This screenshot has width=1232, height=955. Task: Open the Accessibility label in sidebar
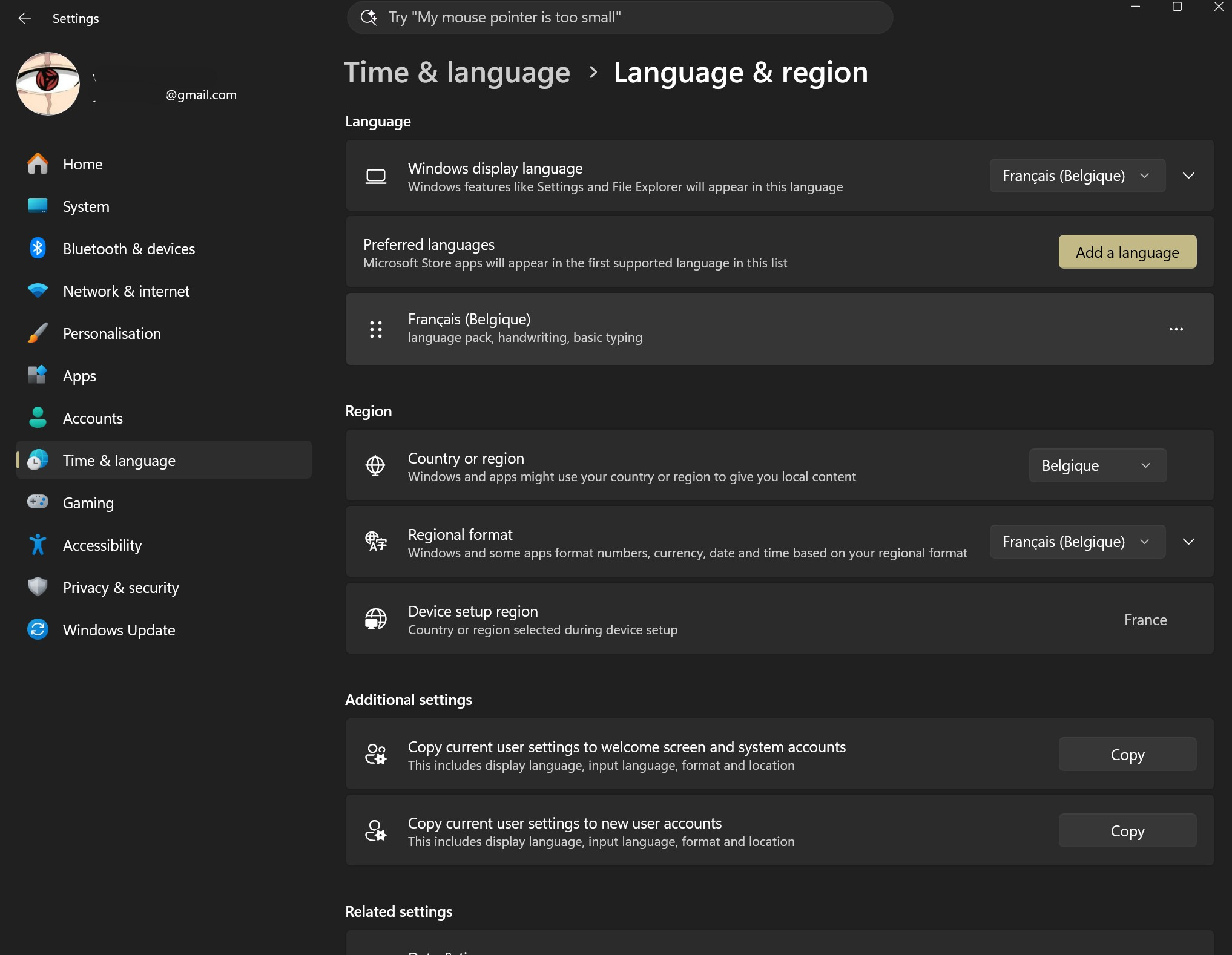click(102, 545)
